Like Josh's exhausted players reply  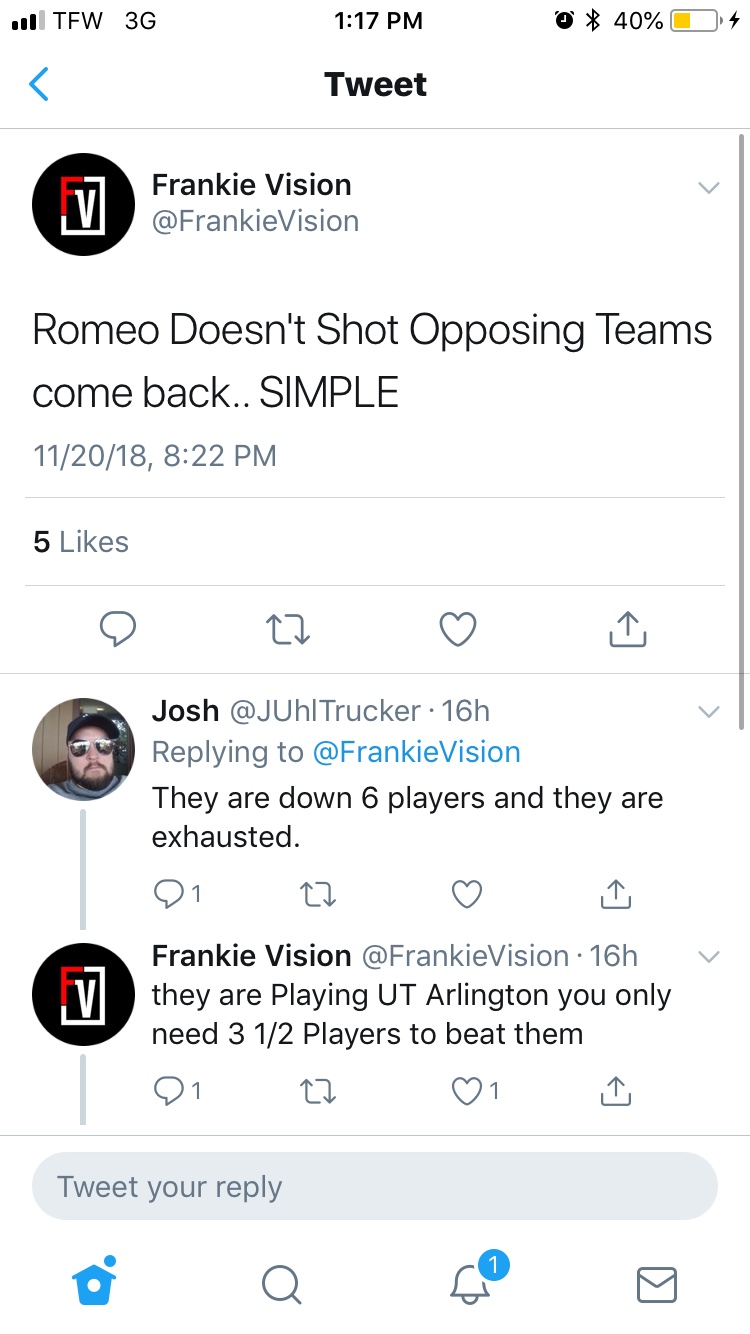467,894
